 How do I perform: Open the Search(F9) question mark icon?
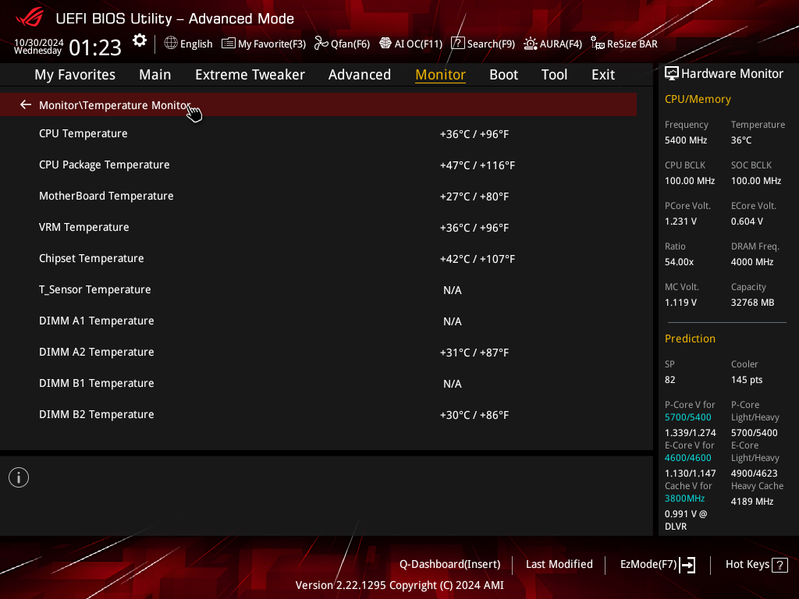pos(458,43)
